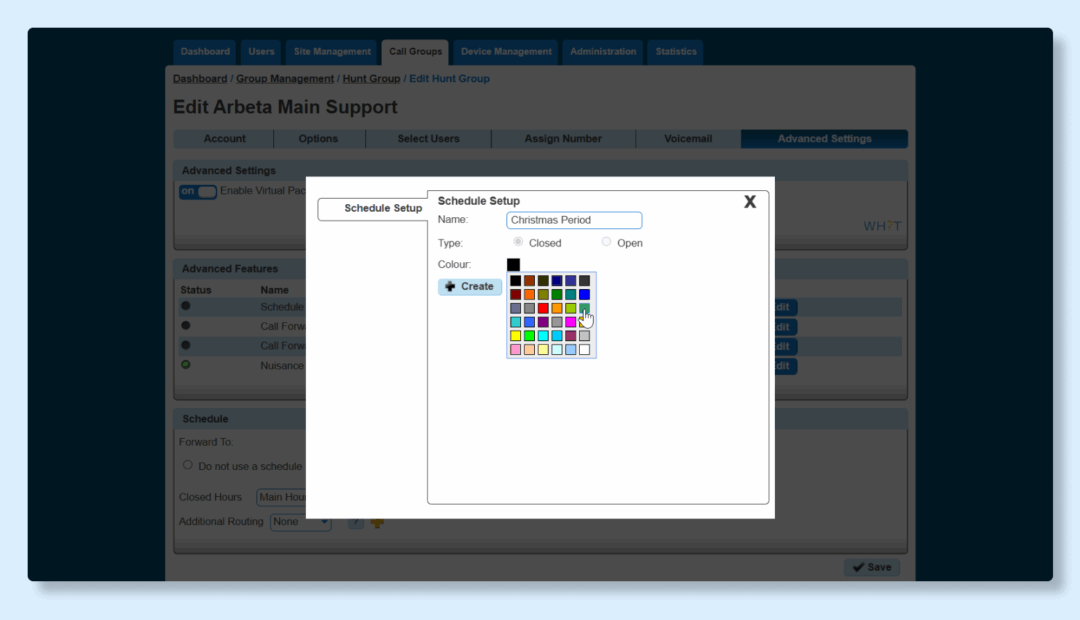1080x620 pixels.
Task: Click the WH?T logo
Action: [x=882, y=226]
